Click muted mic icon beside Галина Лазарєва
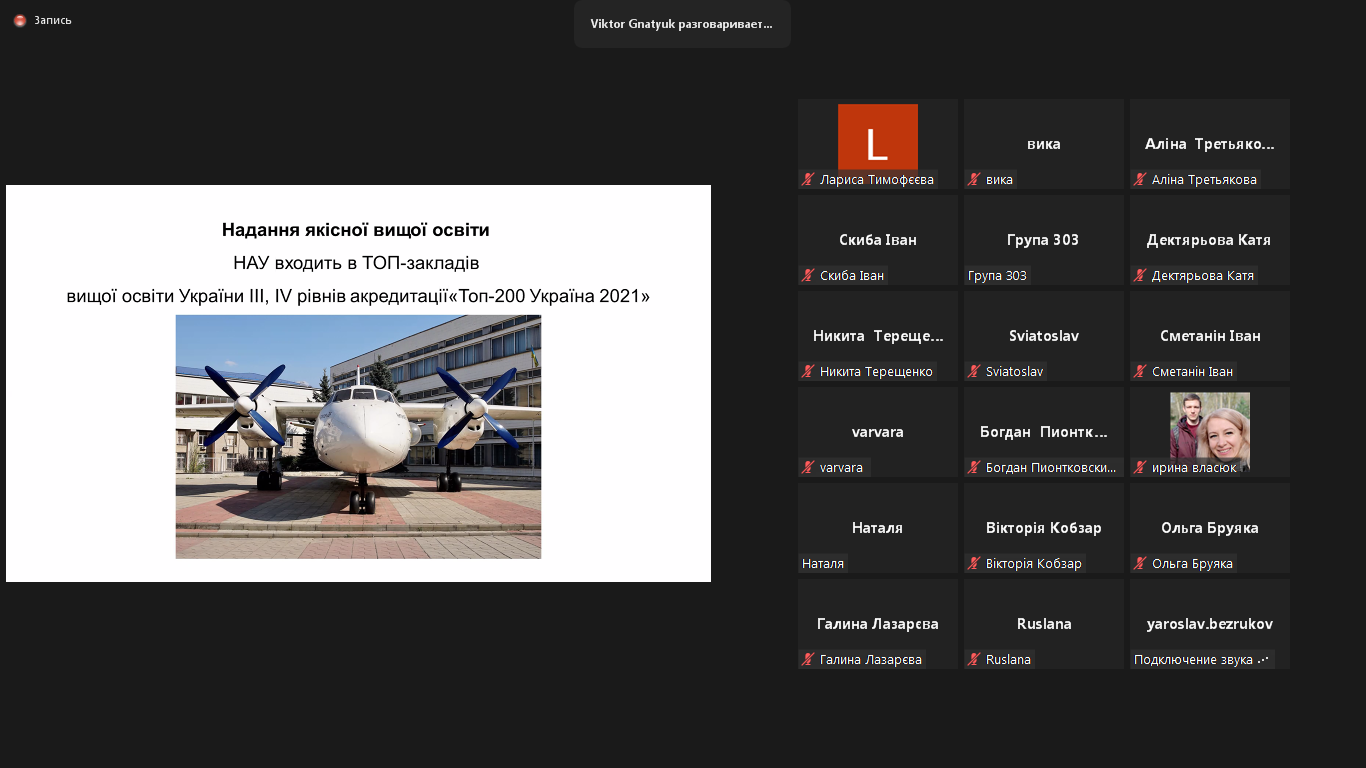The width and height of the screenshot is (1366, 768). (x=808, y=660)
